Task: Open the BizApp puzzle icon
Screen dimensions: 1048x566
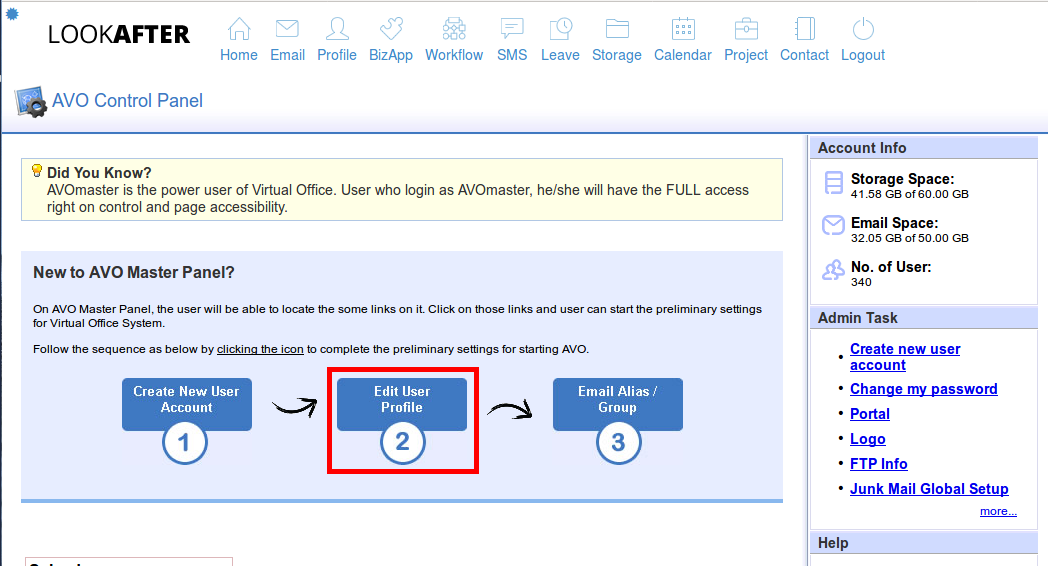Action: tap(391, 29)
